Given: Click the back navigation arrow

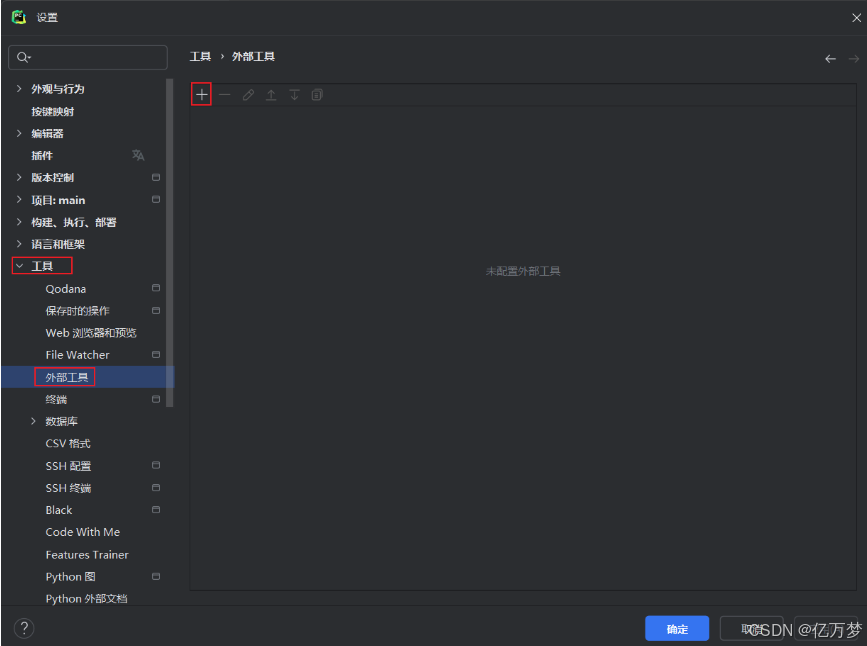Looking at the screenshot, I should pos(830,58).
